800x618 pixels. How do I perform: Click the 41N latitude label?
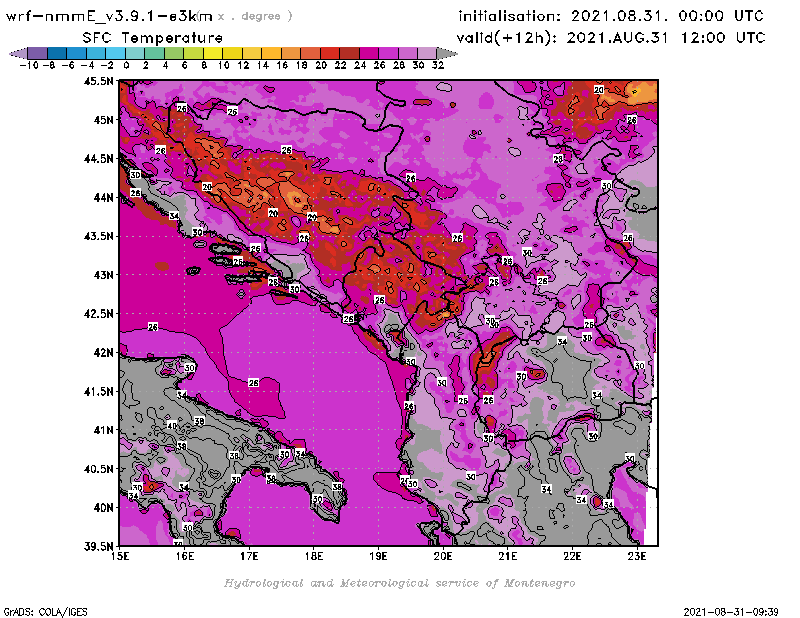click(x=104, y=430)
